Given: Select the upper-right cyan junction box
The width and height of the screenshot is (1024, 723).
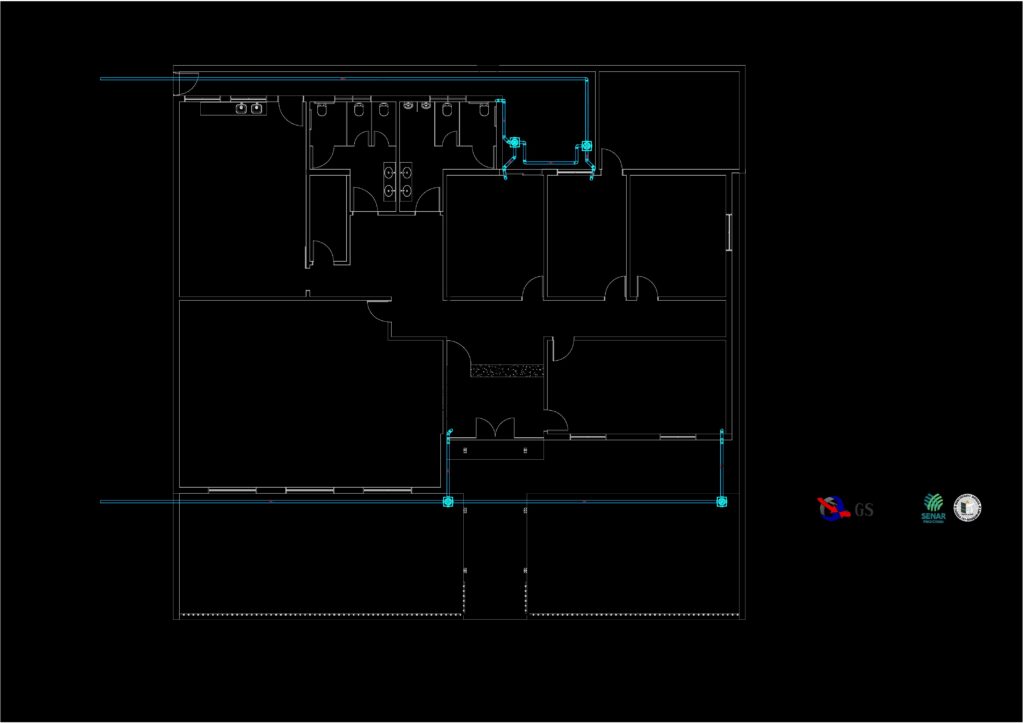Looking at the screenshot, I should 587,145.
